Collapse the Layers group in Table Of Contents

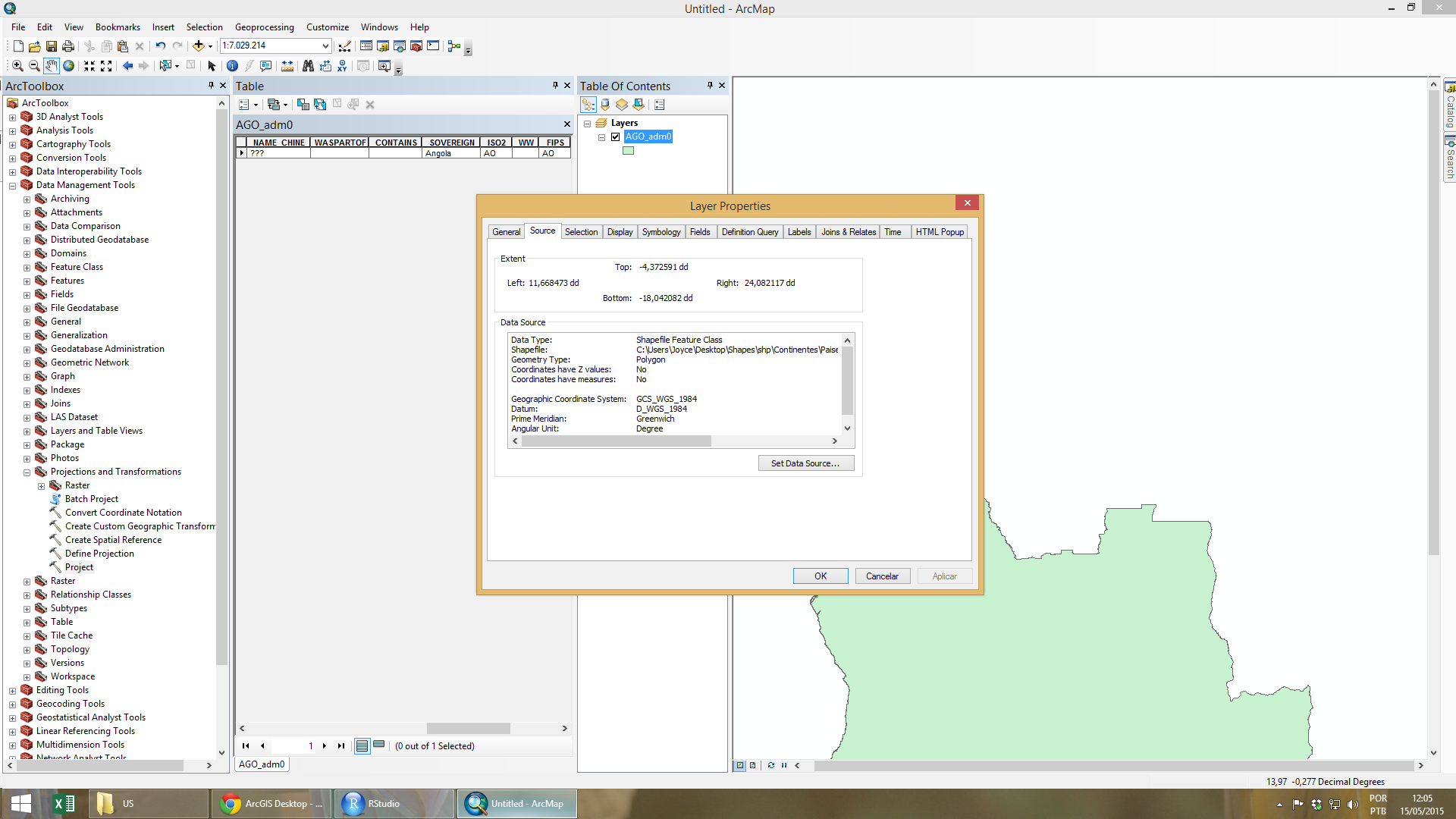pos(587,124)
